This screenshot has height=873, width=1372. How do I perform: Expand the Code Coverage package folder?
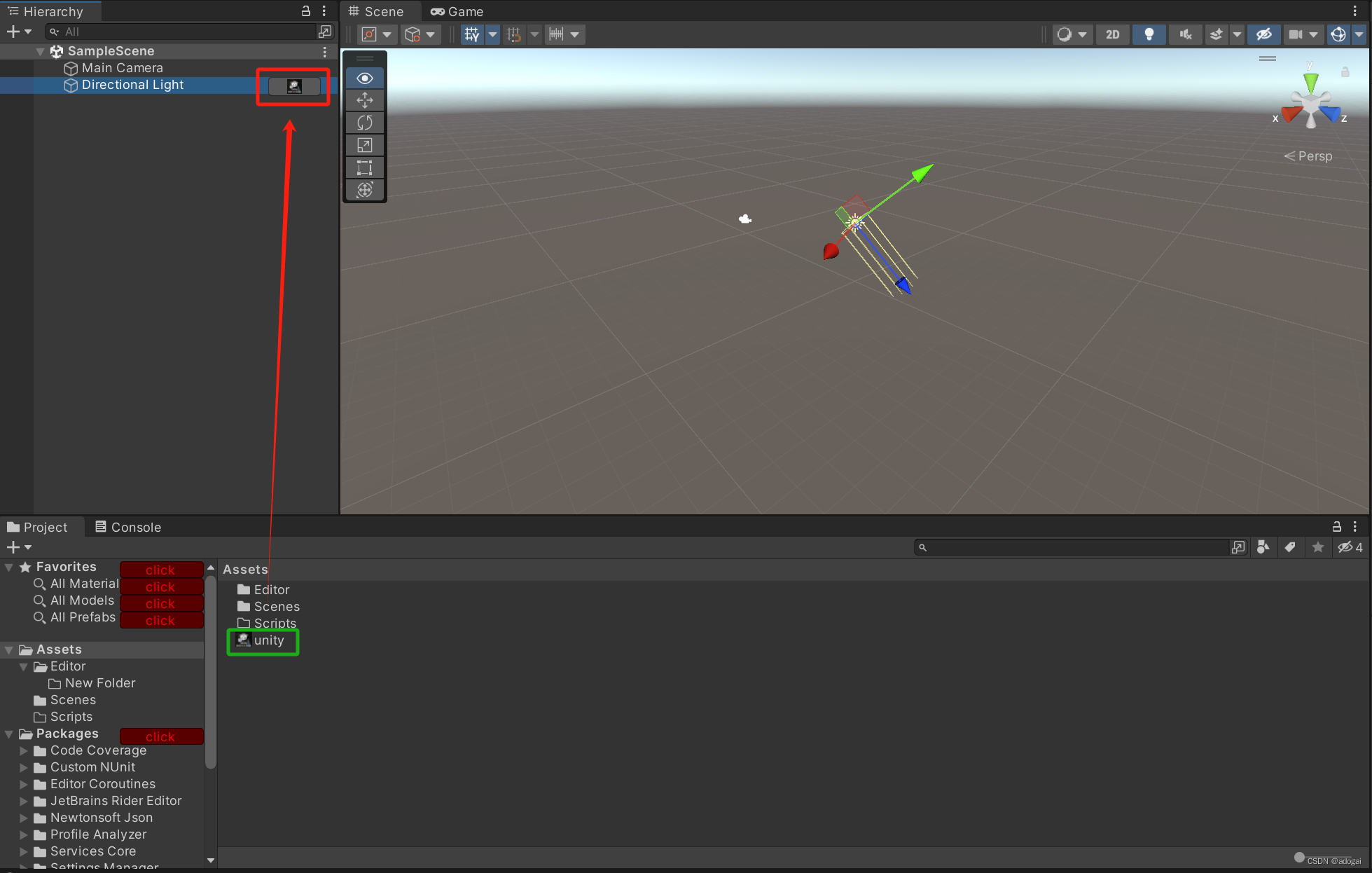(24, 750)
